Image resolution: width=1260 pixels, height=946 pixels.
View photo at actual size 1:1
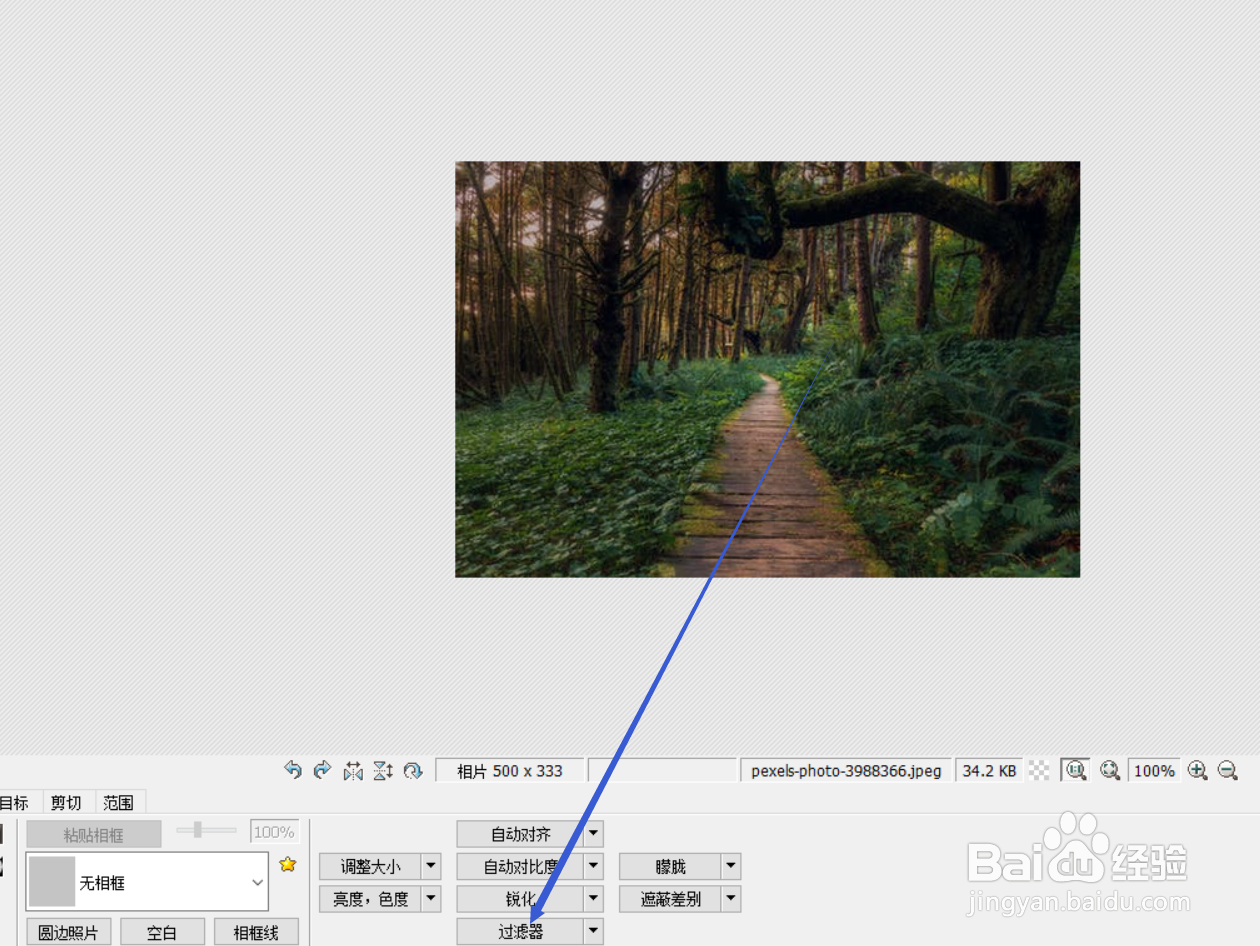tap(1075, 770)
